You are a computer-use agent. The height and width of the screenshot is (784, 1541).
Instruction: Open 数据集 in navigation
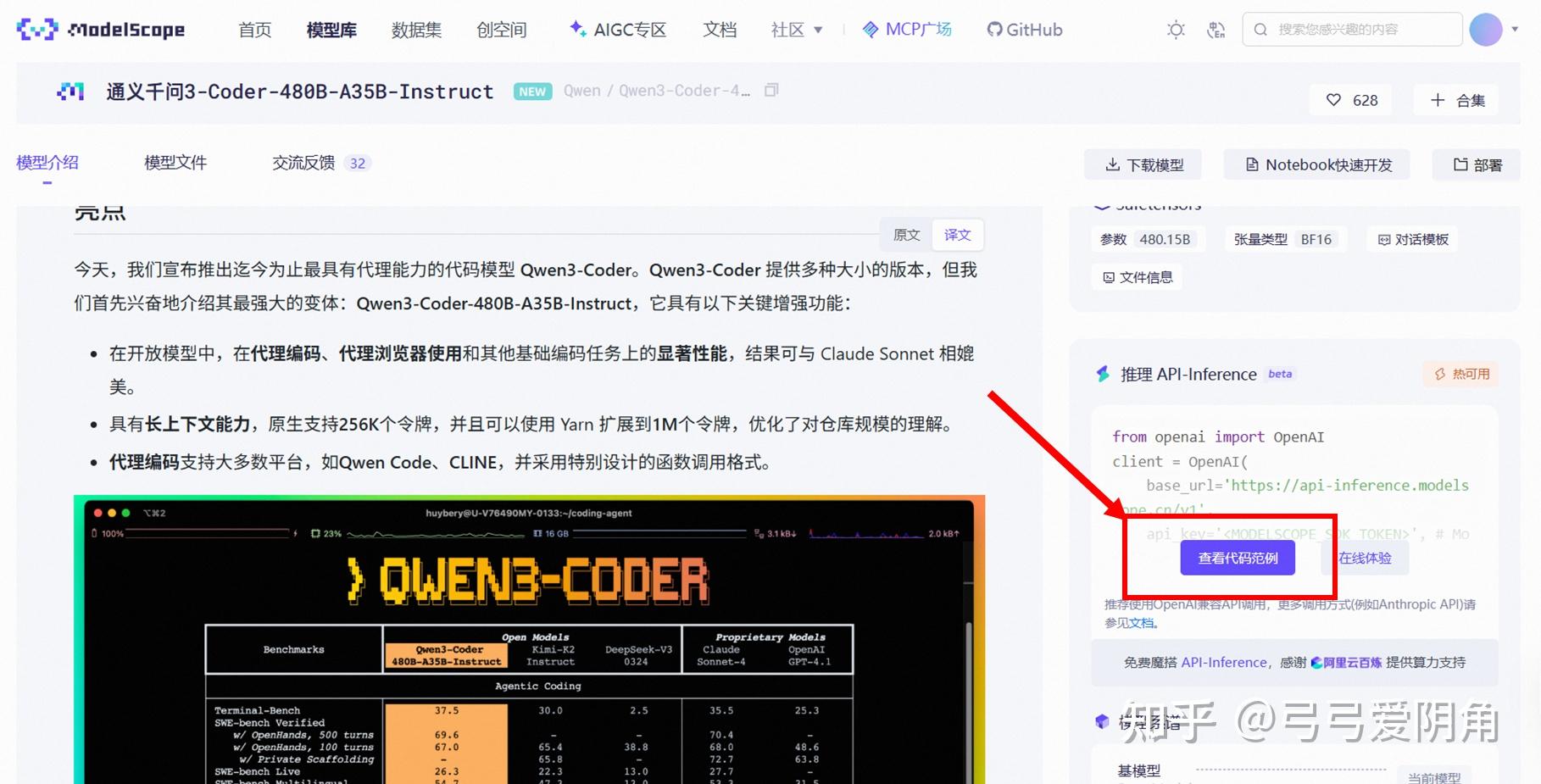click(x=416, y=30)
